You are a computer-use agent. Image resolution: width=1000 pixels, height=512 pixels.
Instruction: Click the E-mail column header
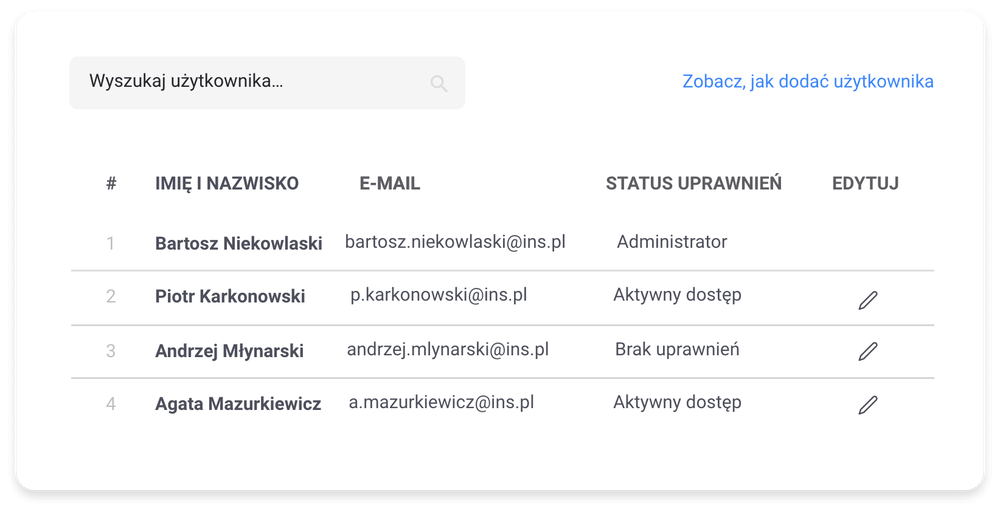click(390, 184)
